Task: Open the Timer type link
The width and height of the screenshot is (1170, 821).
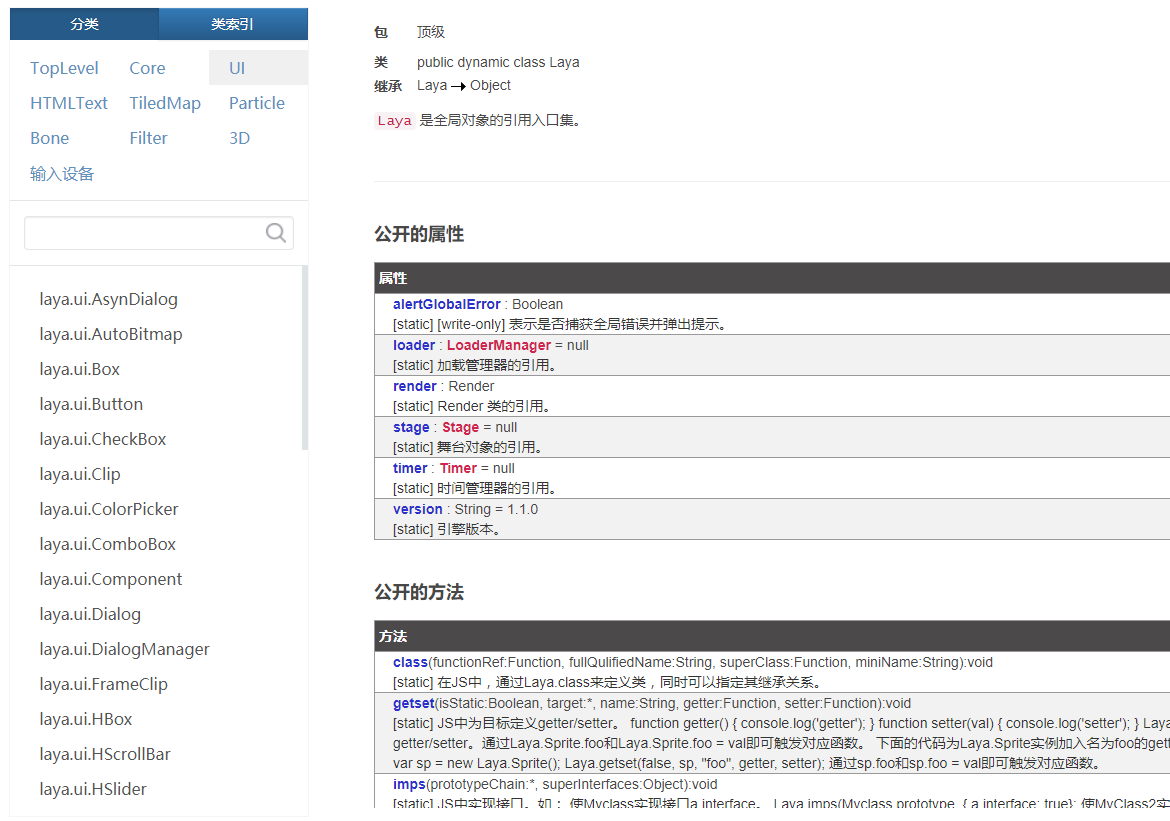Action: point(458,469)
